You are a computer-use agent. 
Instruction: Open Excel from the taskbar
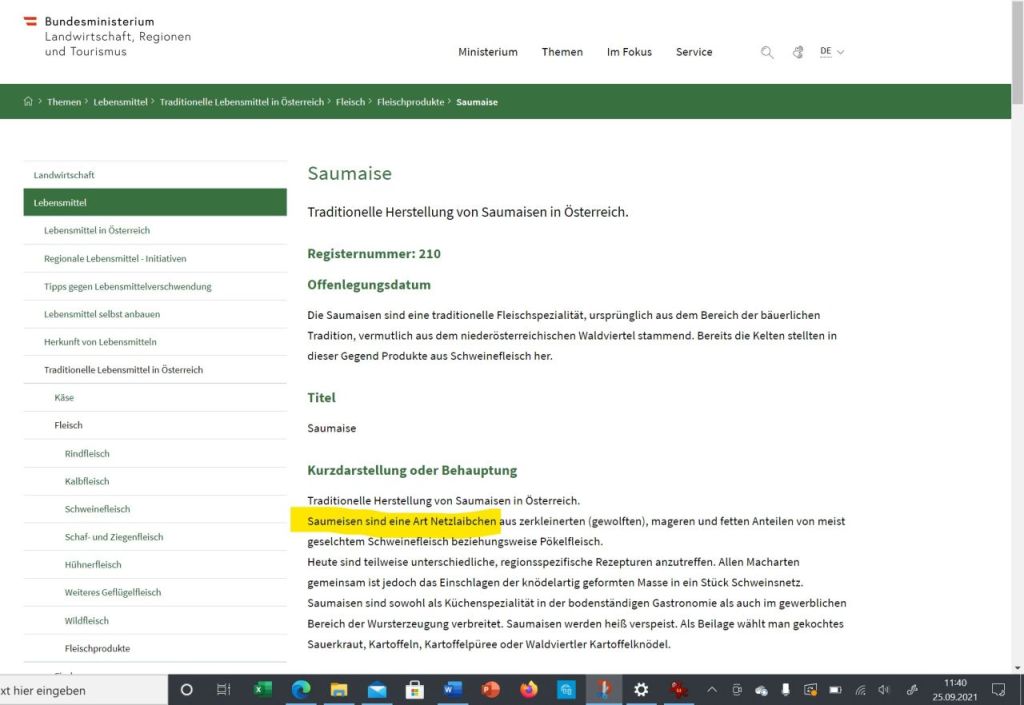[x=263, y=690]
